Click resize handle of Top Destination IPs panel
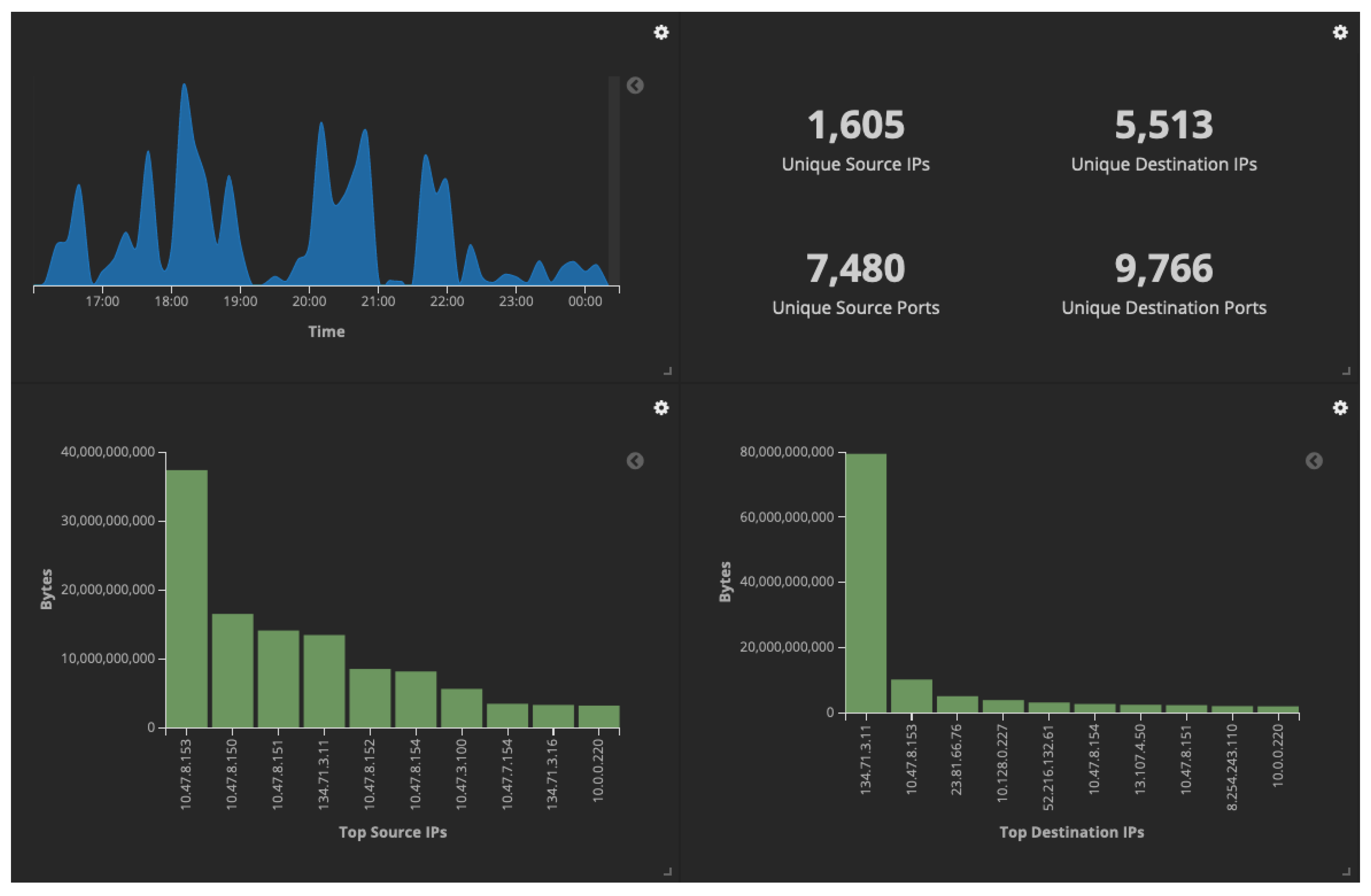Viewport: 1371px width, 896px height. click(x=1346, y=872)
